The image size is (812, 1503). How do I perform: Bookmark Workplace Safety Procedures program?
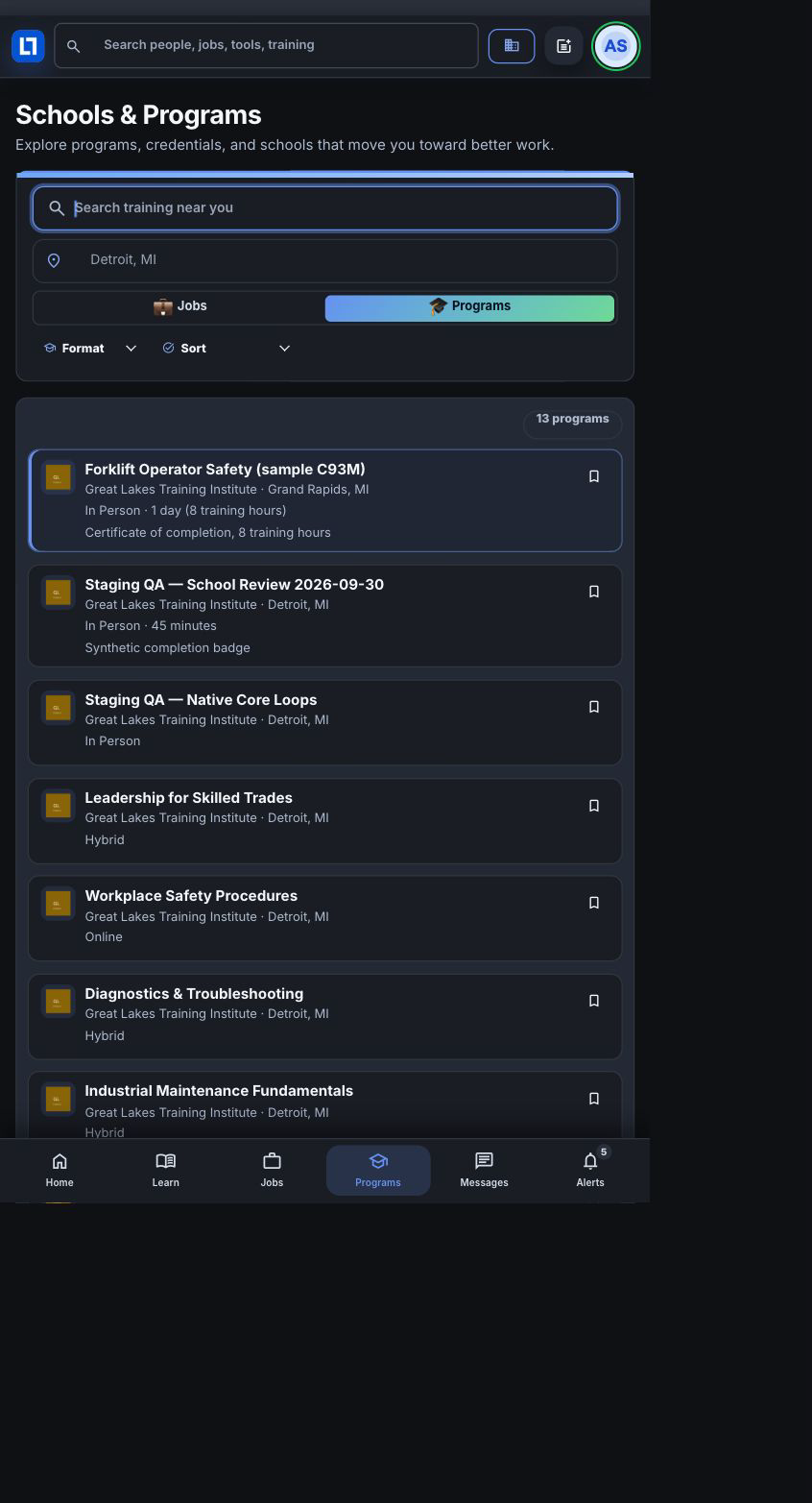tap(594, 903)
